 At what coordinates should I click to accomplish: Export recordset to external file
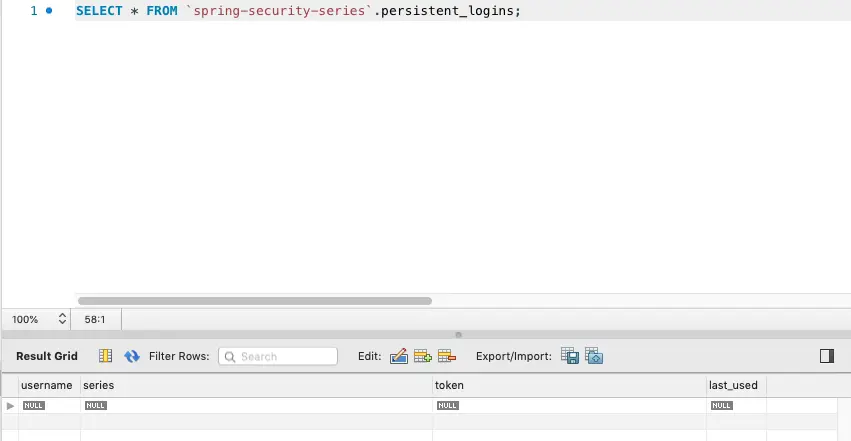tap(570, 356)
